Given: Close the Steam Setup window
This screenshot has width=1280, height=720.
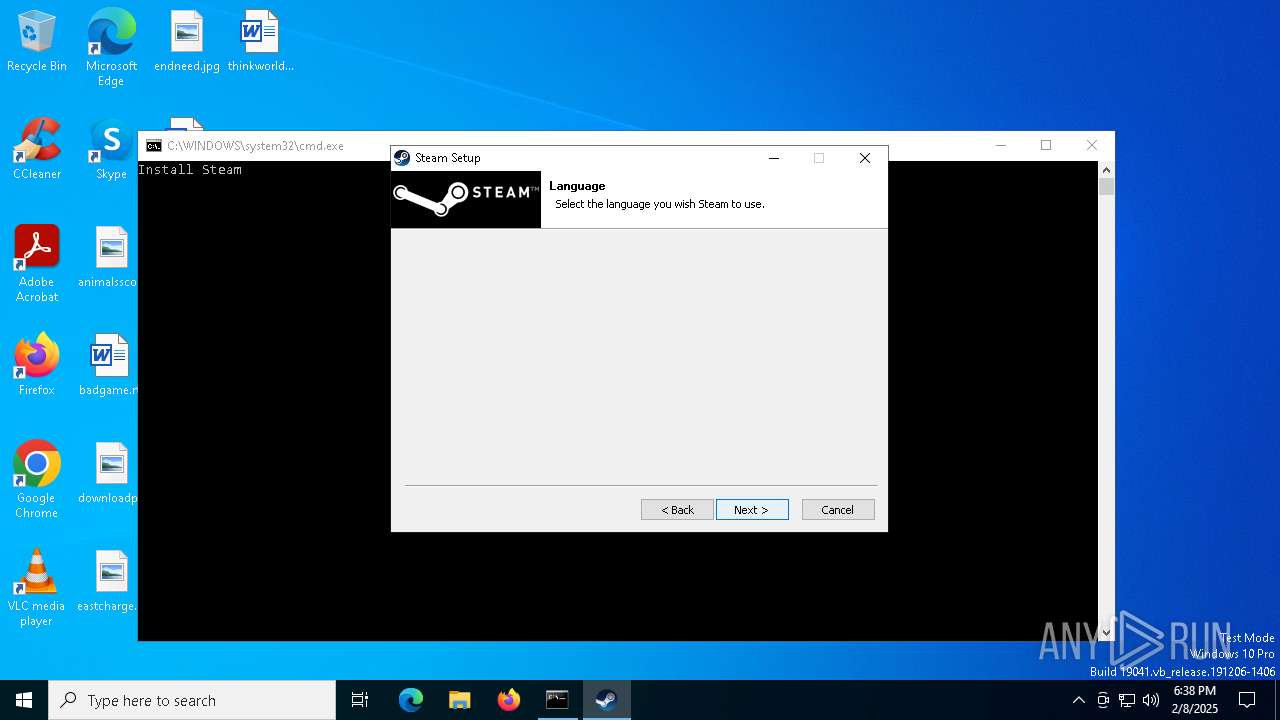Looking at the screenshot, I should tap(865, 158).
